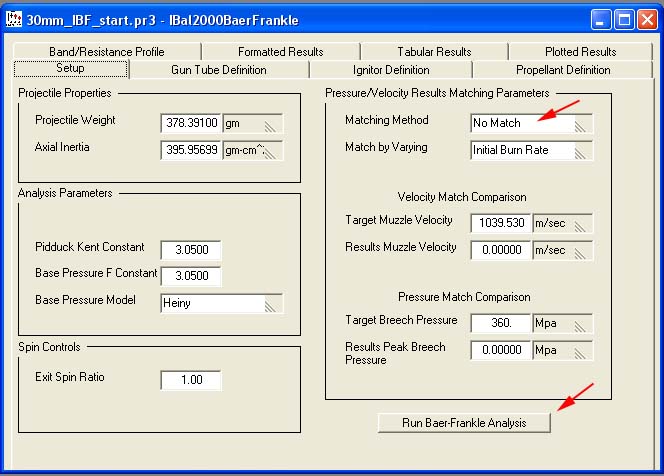
Task: Click the Projectile Weight value field
Action: (x=190, y=123)
